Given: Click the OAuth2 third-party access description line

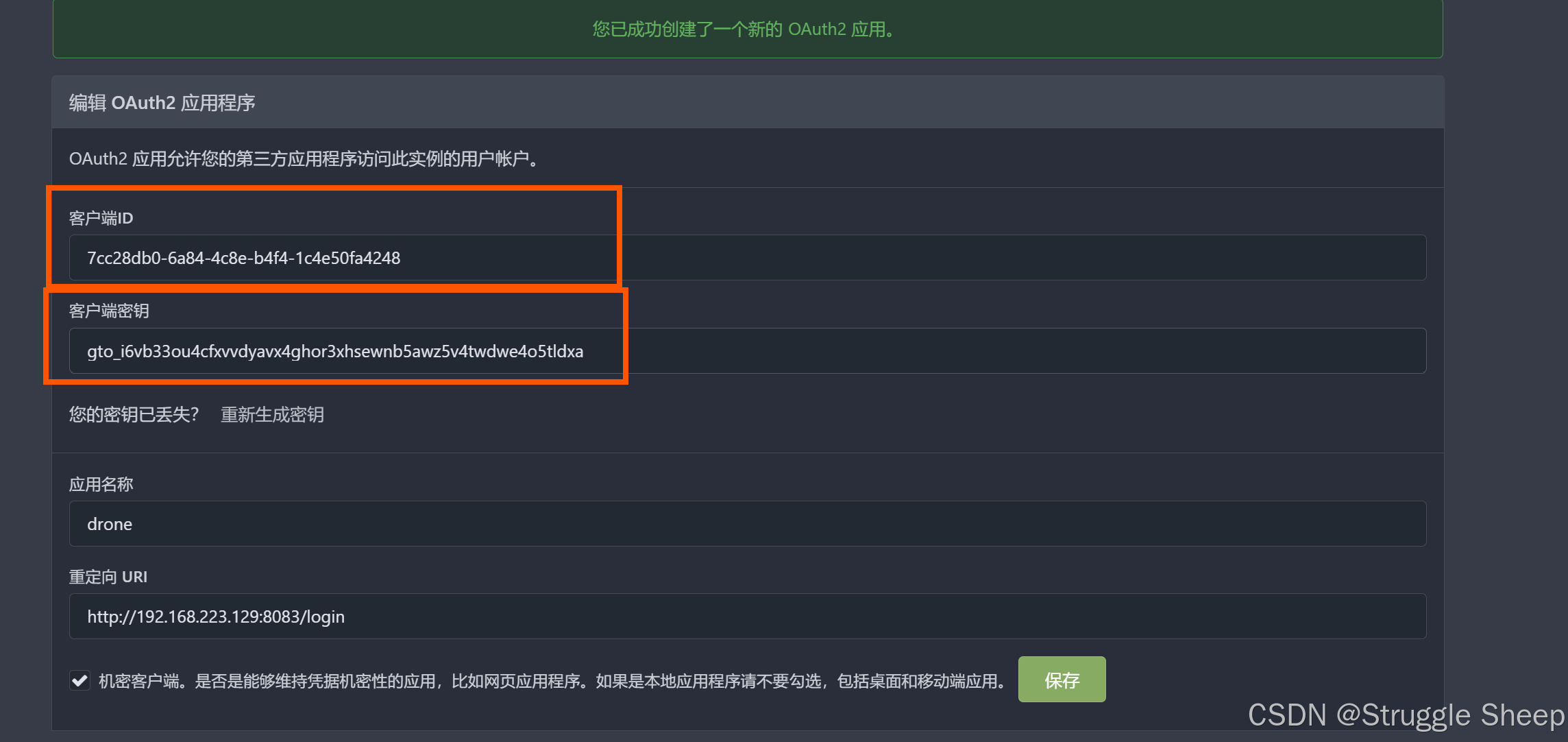Looking at the screenshot, I should [x=306, y=159].
